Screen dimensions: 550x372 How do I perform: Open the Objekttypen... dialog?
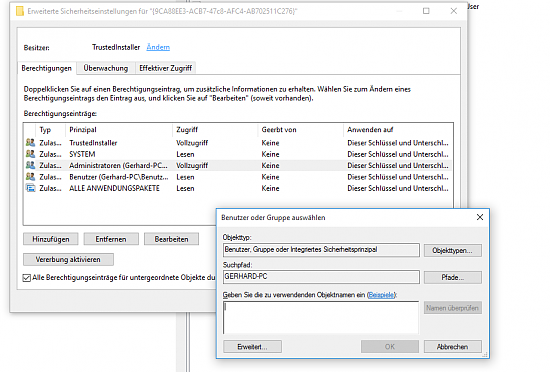coord(452,250)
